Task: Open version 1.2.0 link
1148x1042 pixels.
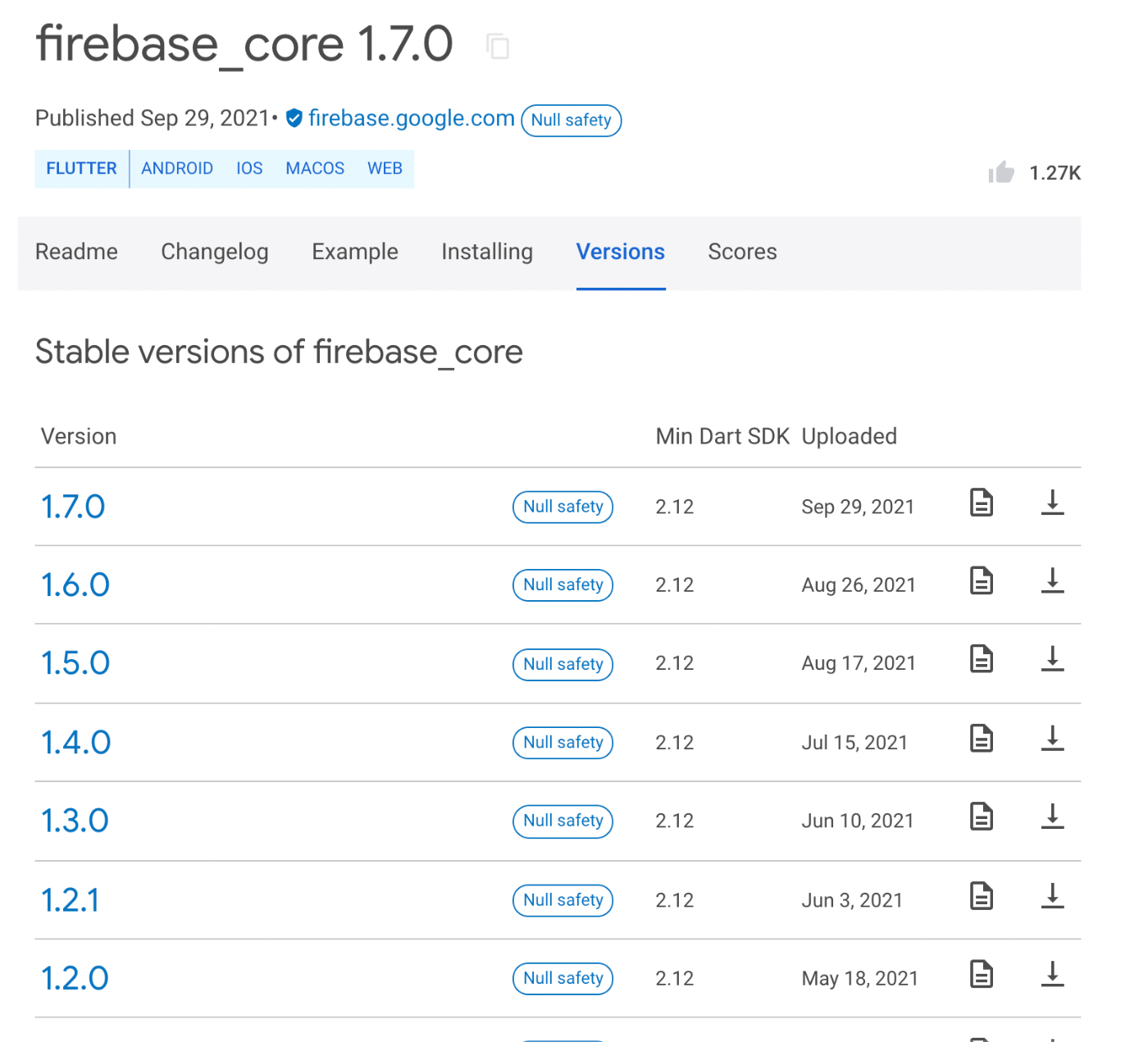Action: [75, 978]
